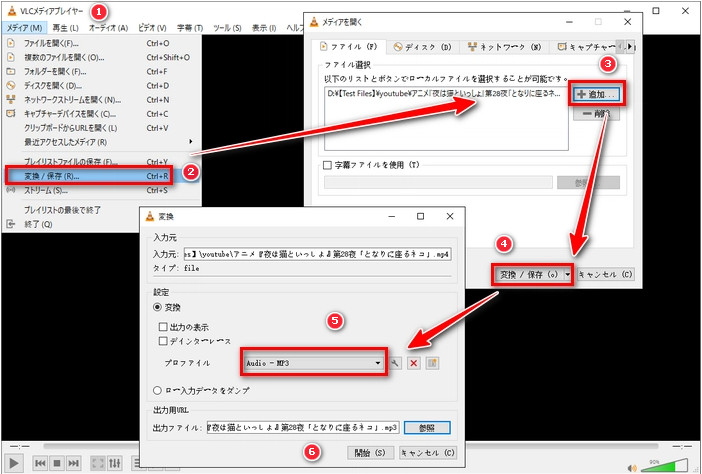
Task: Choose ストリーム (S)... menu entry
Action: pos(102,190)
